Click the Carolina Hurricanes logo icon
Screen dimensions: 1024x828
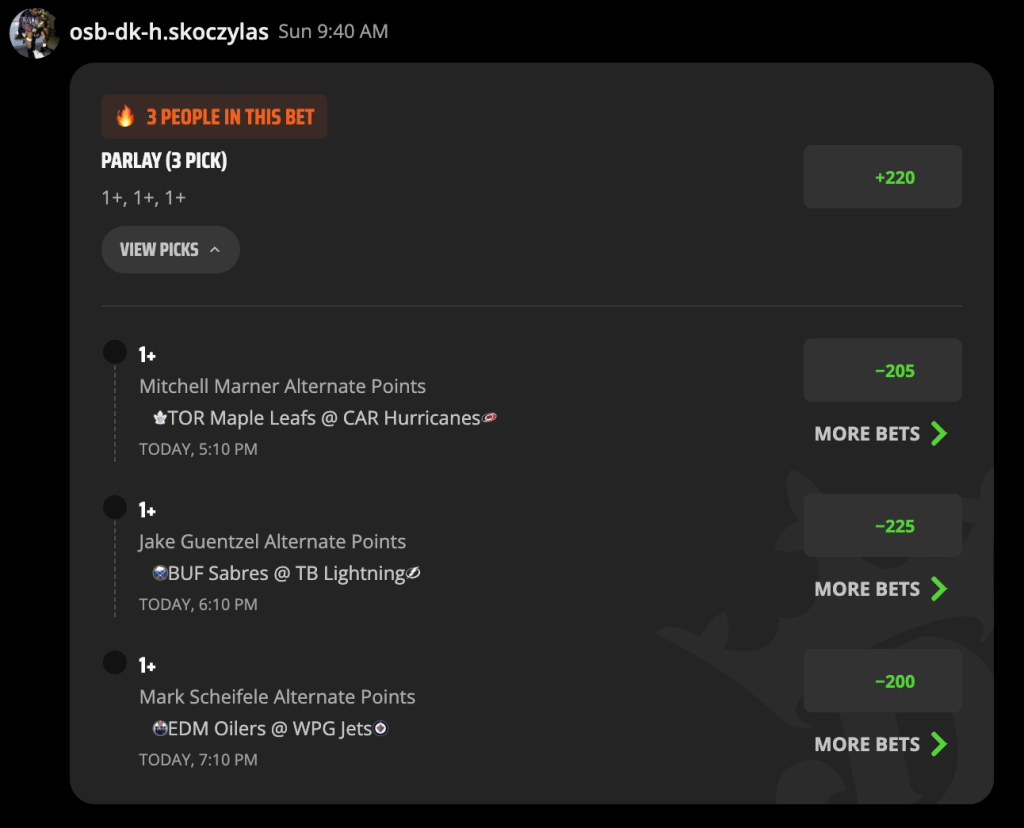click(x=489, y=417)
